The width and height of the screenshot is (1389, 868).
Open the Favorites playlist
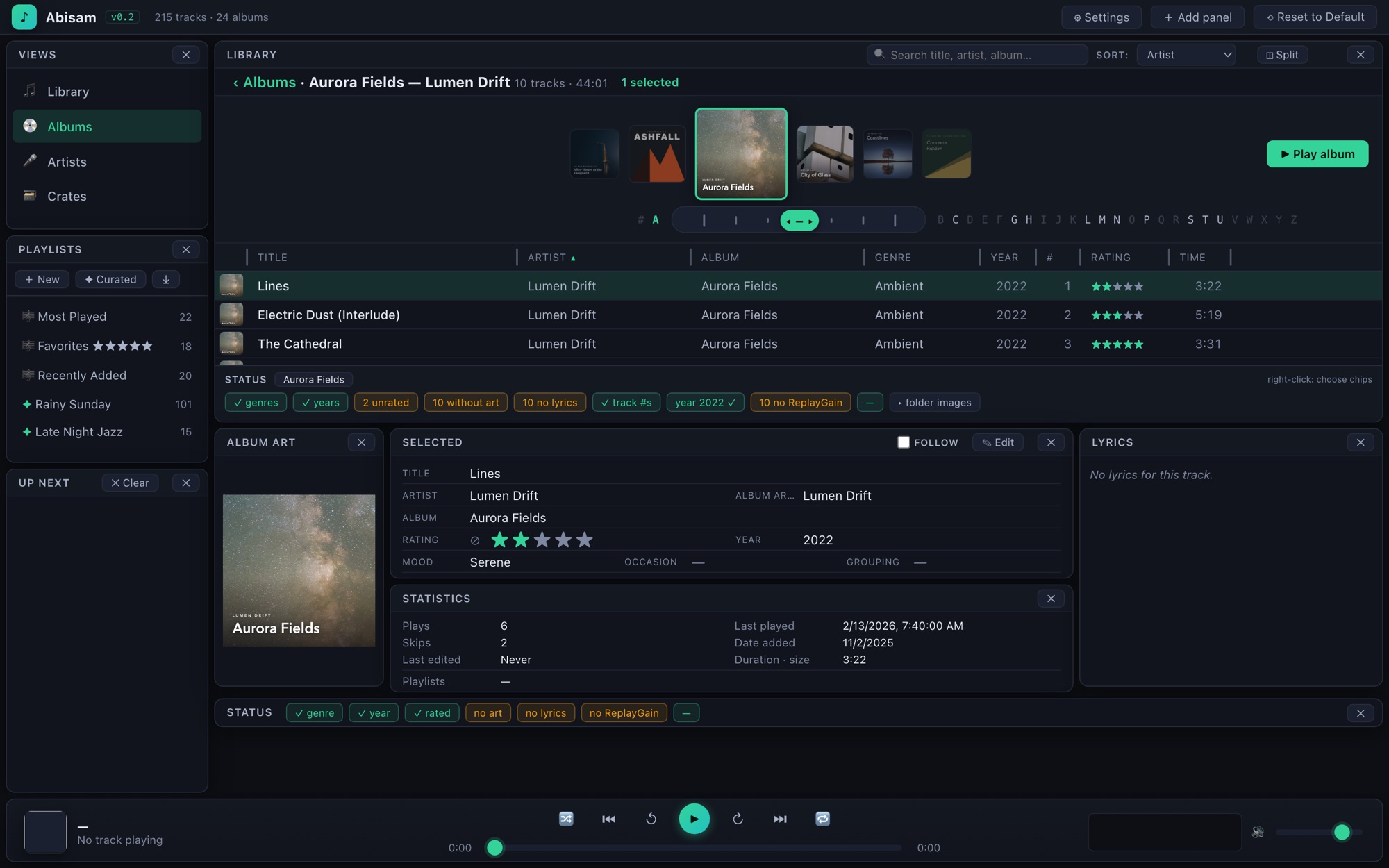[x=107, y=346]
